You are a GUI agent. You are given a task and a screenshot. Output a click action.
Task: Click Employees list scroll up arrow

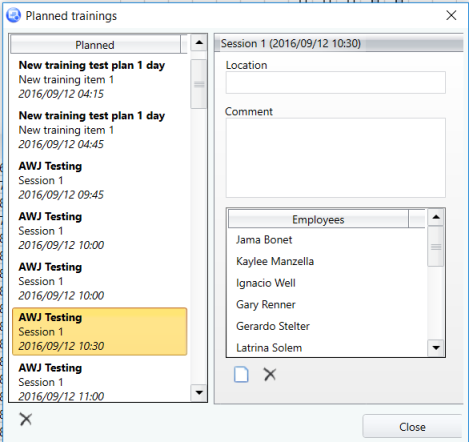coord(436,217)
